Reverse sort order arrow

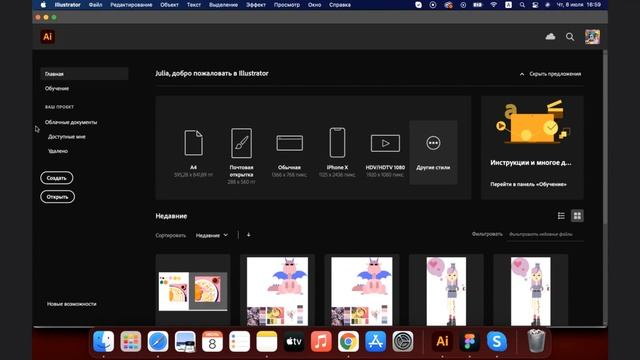pyautogui.click(x=248, y=235)
